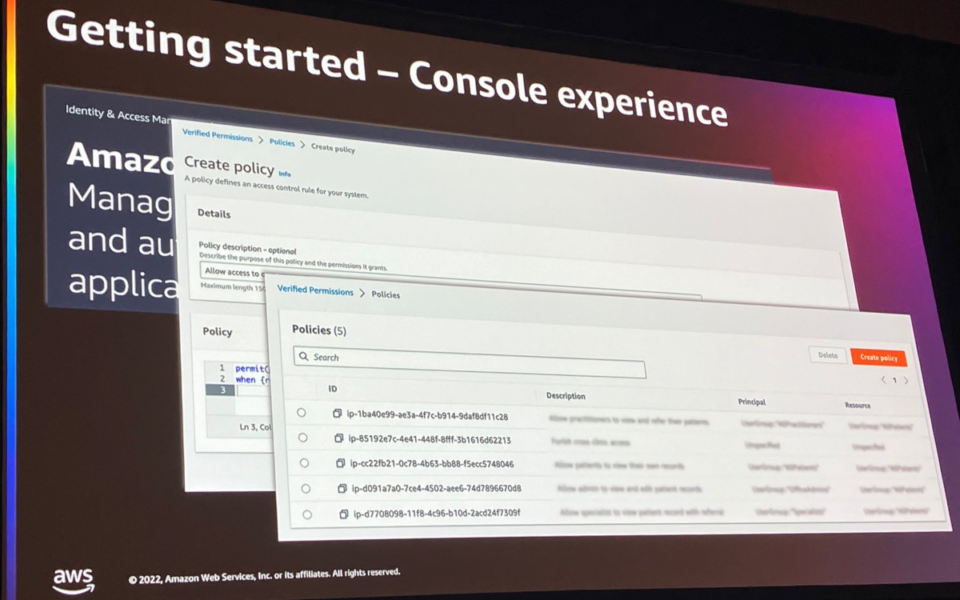Open Verified Permissions breadcrumb in the Policies list window
Image resolution: width=960 pixels, height=600 pixels.
pos(315,291)
